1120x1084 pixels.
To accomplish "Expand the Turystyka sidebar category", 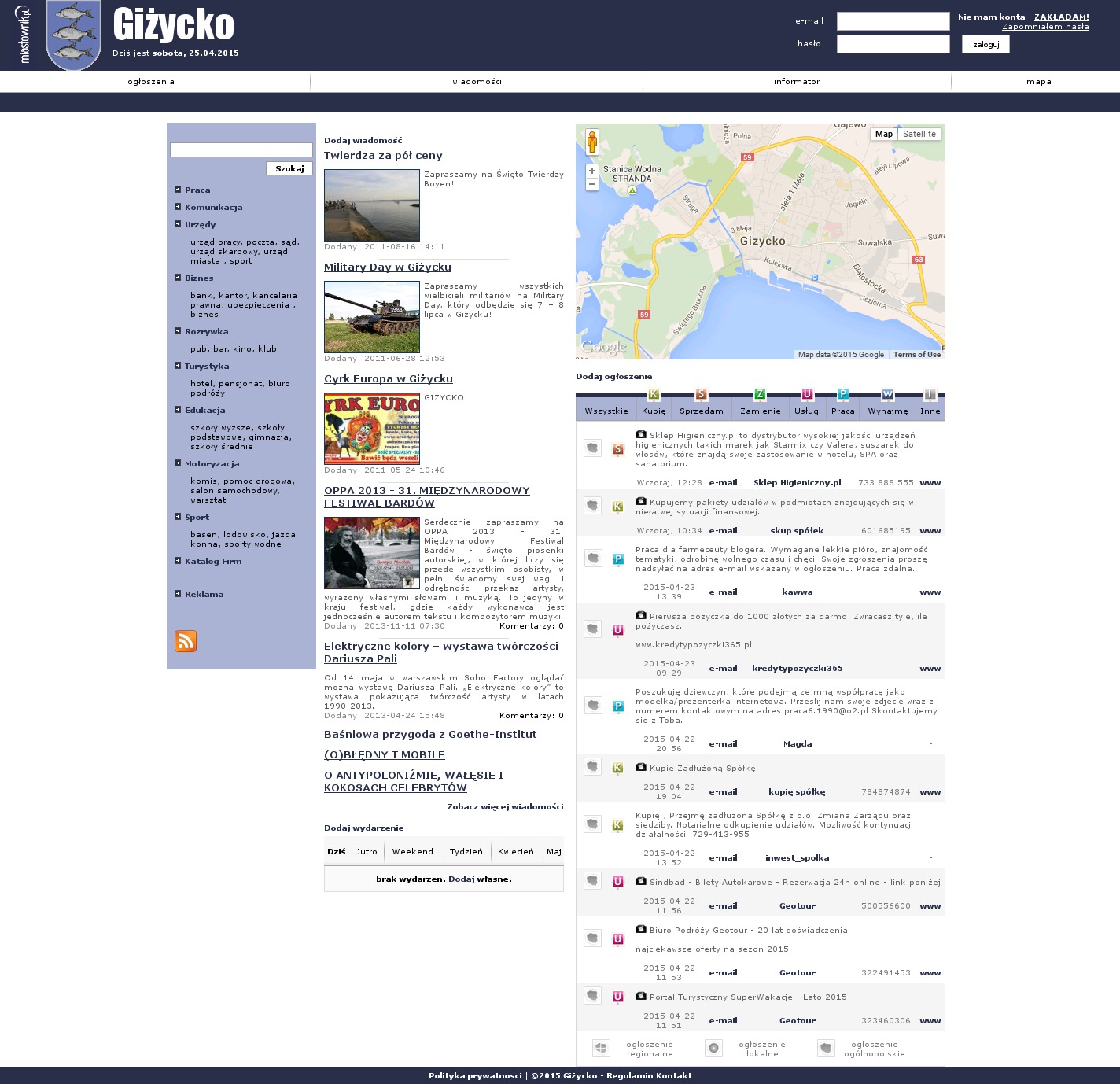I will click(x=178, y=366).
